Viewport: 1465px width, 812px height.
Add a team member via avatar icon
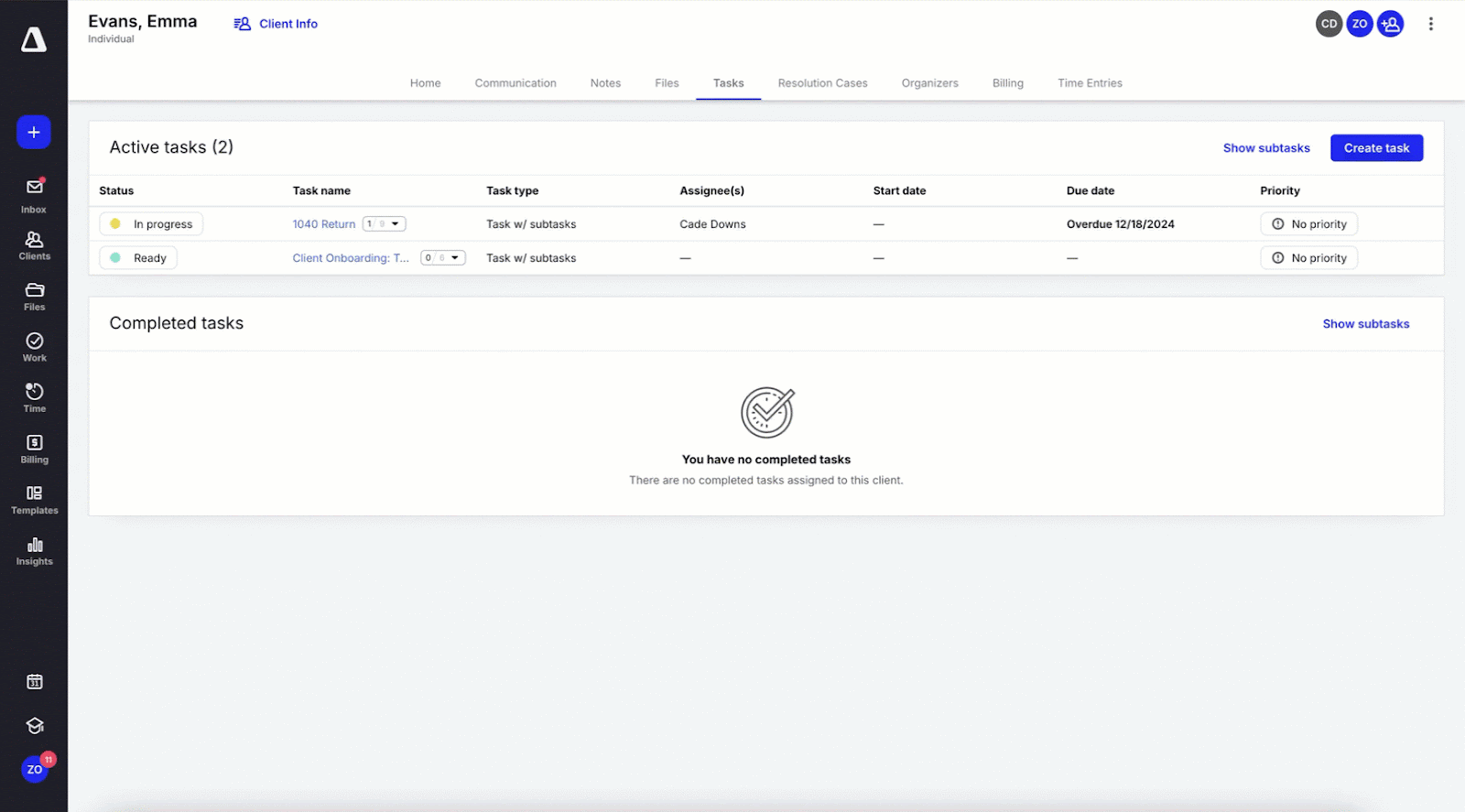(x=1390, y=24)
